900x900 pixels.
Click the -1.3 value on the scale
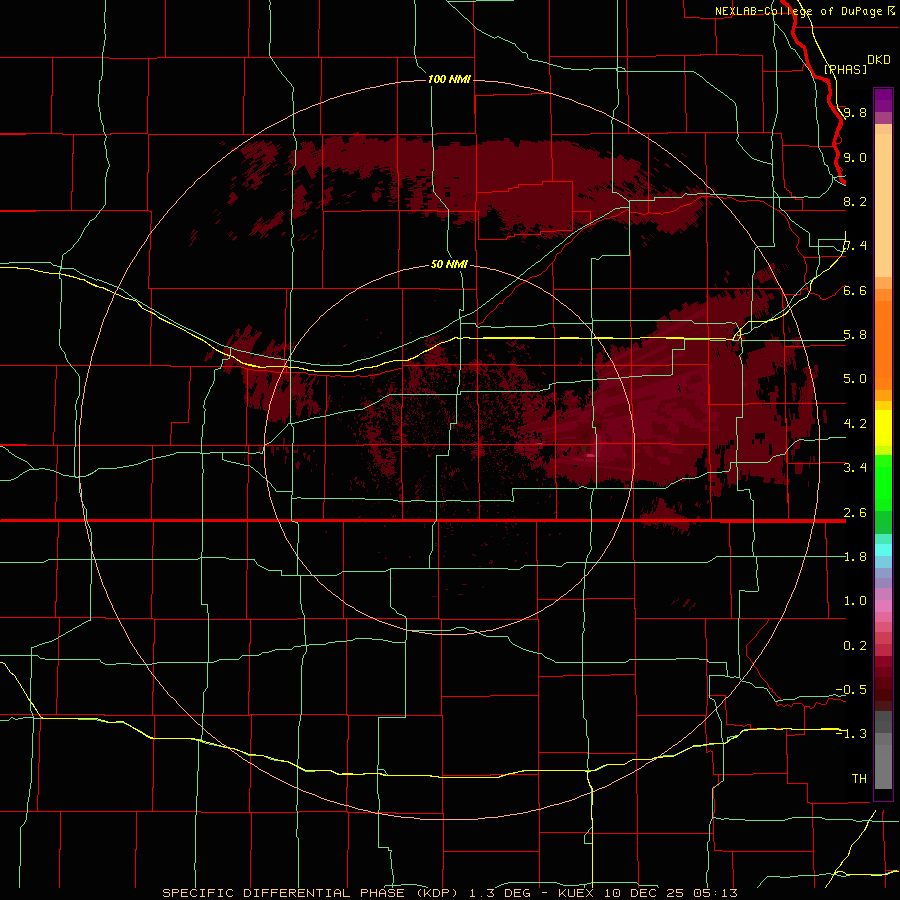[x=851, y=734]
